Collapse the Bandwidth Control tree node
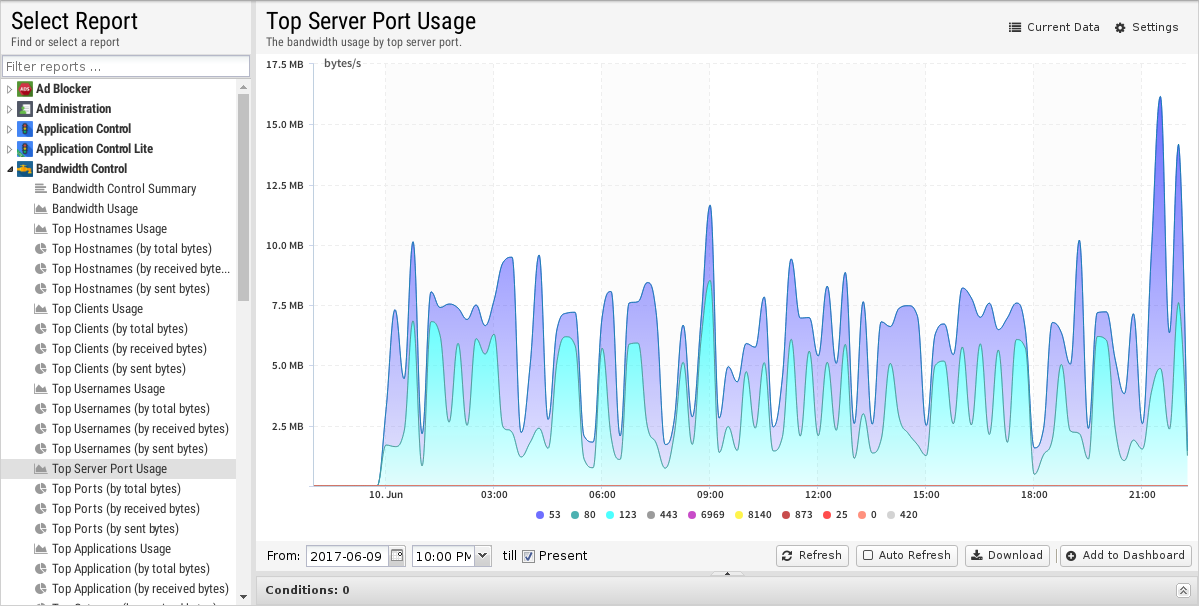The width and height of the screenshot is (1199, 606). pyautogui.click(x=10, y=169)
